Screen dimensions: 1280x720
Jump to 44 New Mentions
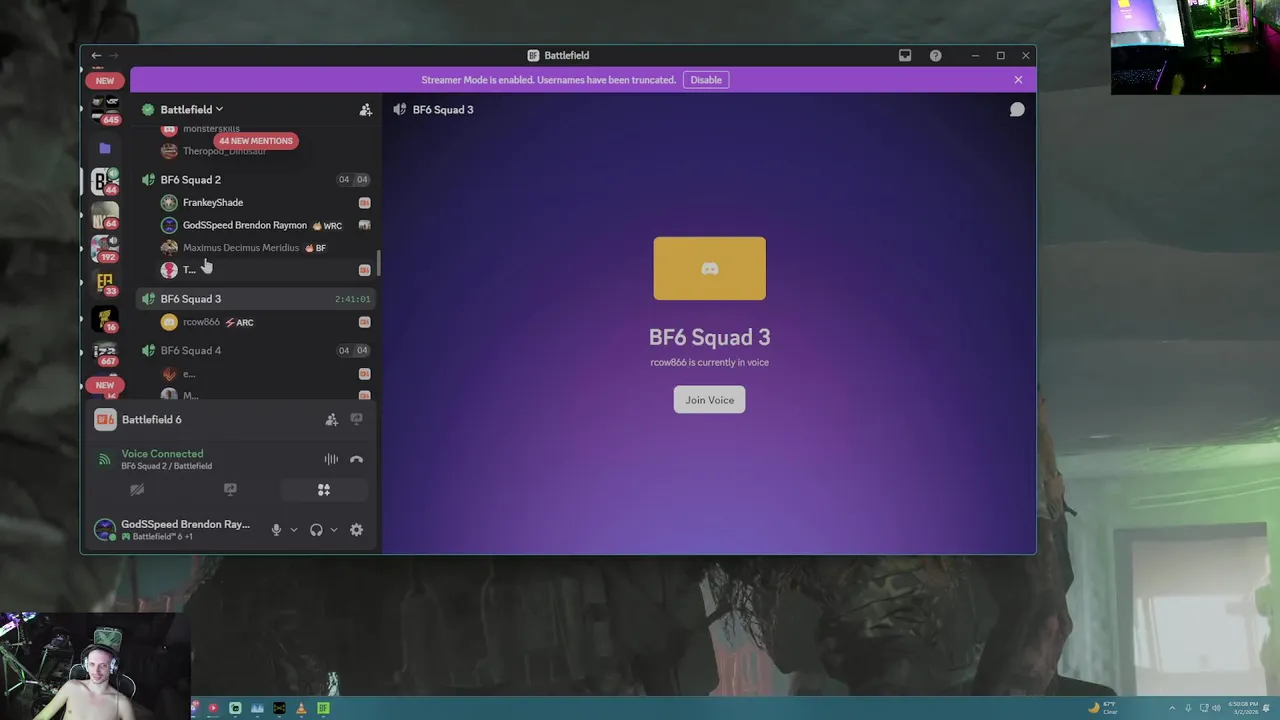[x=256, y=141]
